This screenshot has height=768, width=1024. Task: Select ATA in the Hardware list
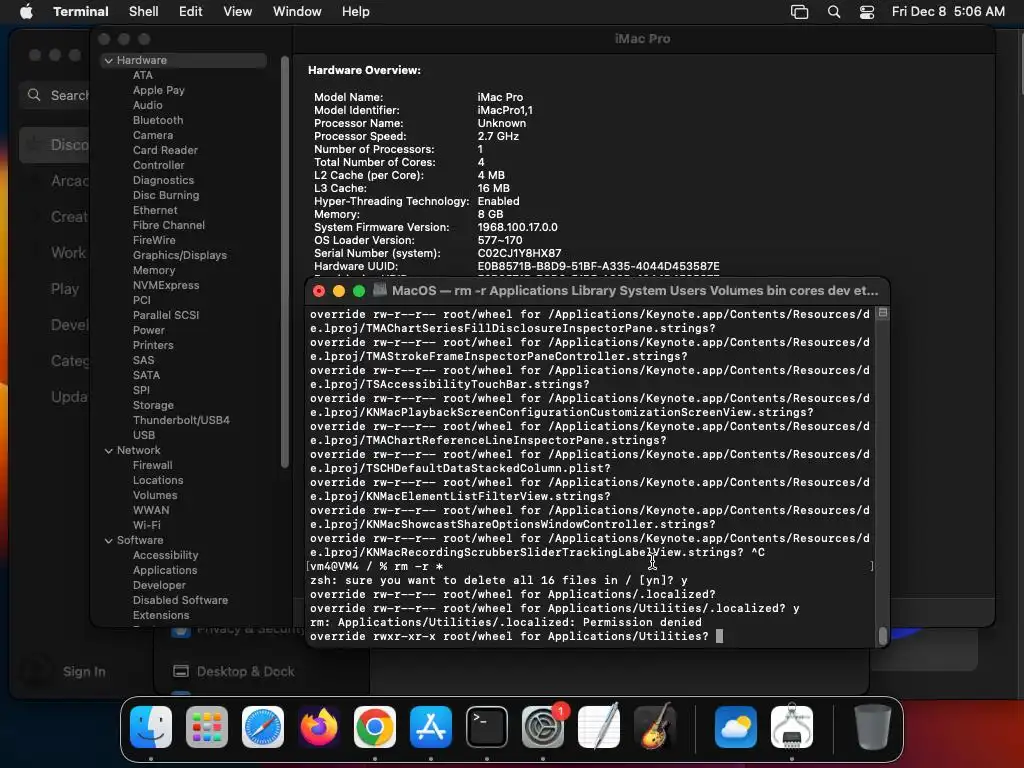[143, 75]
